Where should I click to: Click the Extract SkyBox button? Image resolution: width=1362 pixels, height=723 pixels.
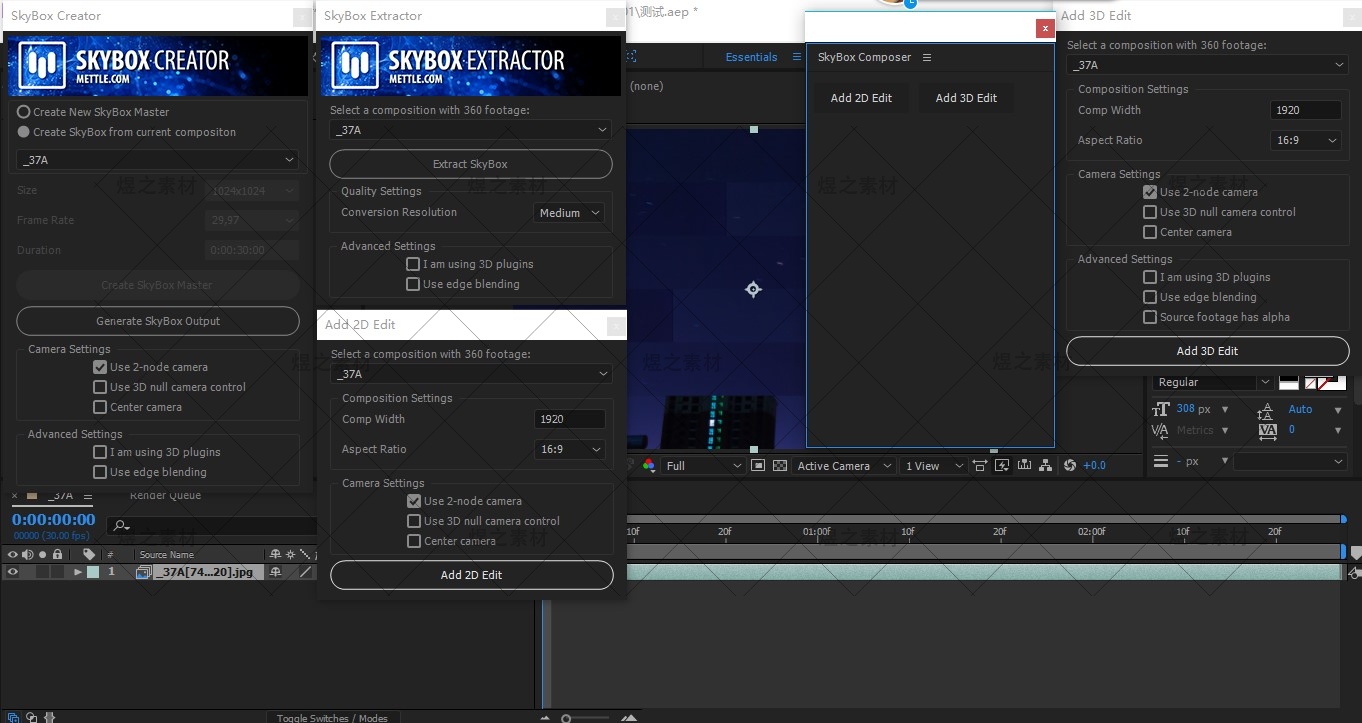(x=471, y=164)
